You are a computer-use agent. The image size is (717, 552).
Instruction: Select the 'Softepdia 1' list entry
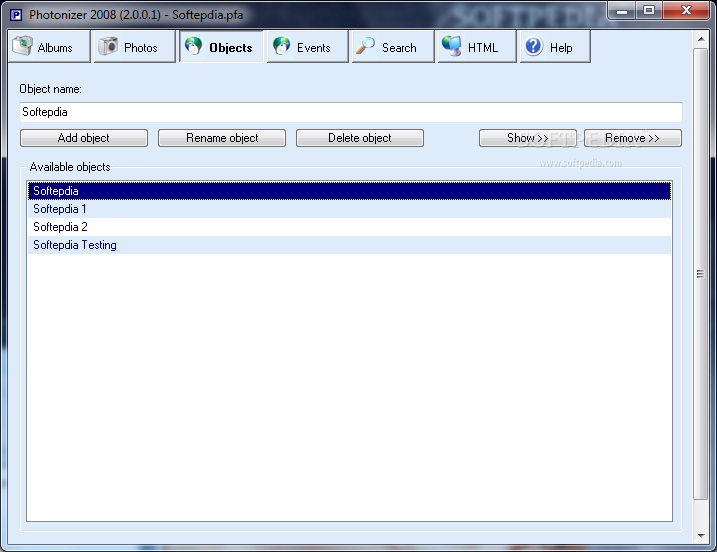click(x=349, y=209)
